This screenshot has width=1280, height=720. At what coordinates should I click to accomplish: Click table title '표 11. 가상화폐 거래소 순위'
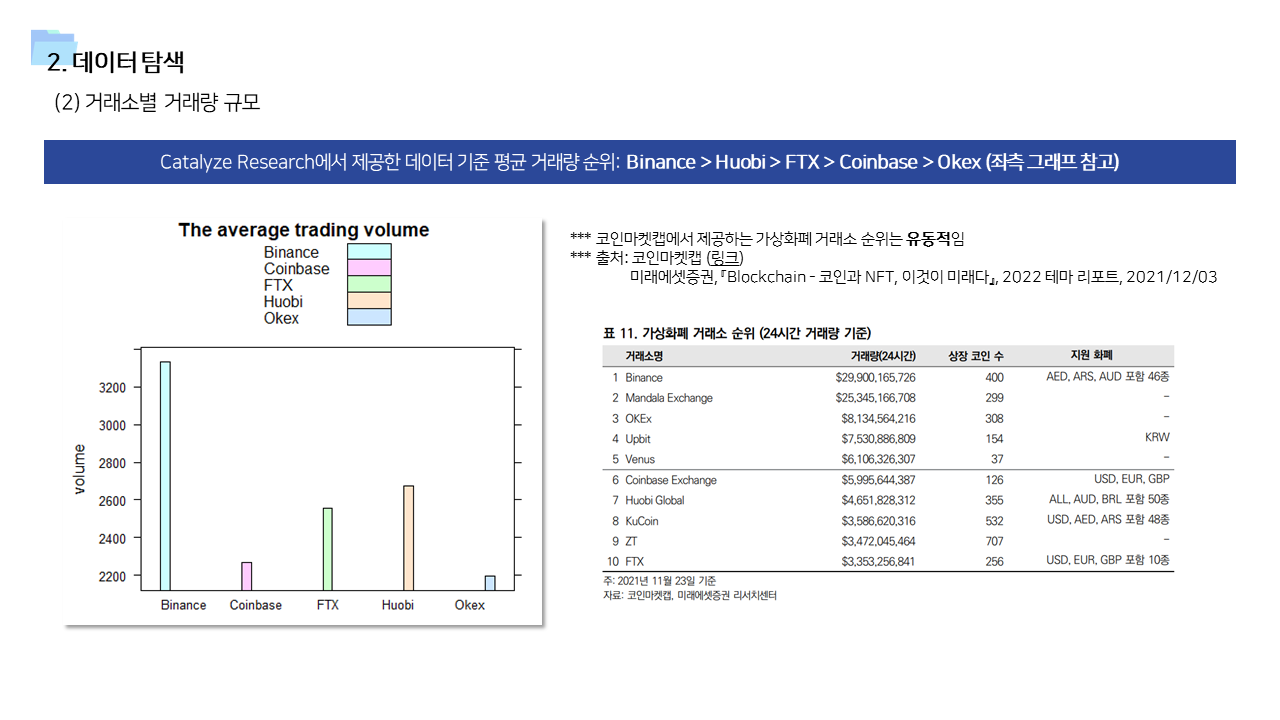(737, 332)
